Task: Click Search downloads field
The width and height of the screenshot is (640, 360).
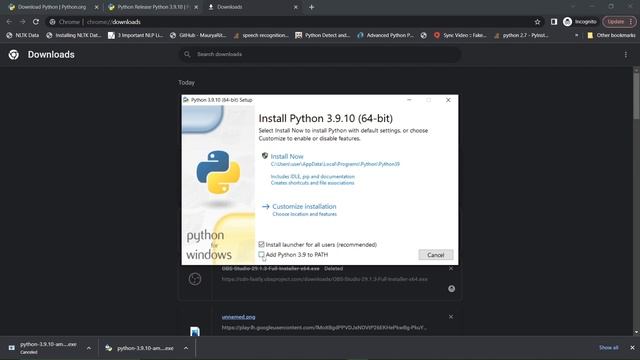Action: (x=320, y=54)
